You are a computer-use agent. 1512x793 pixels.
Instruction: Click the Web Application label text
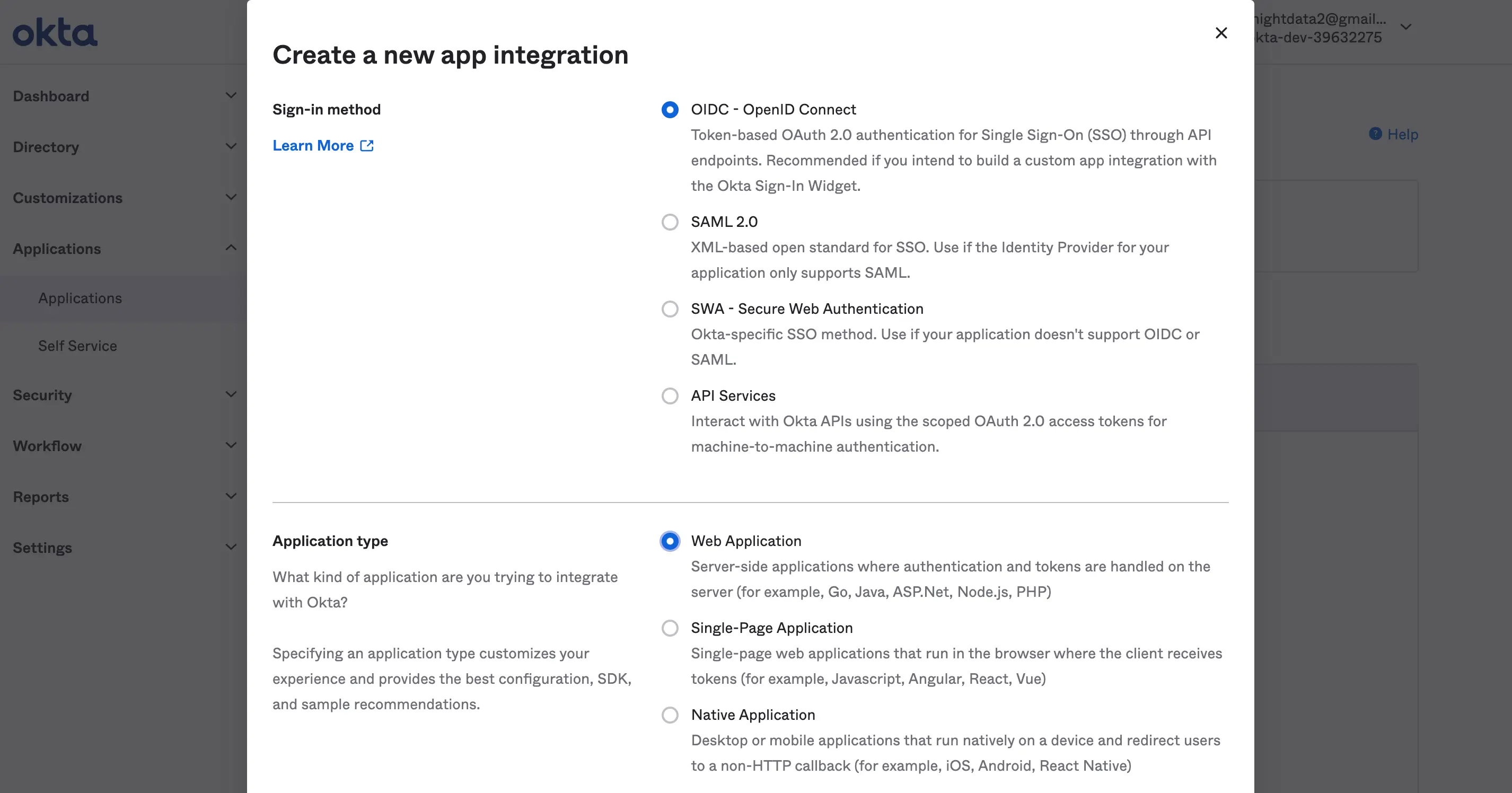point(746,541)
